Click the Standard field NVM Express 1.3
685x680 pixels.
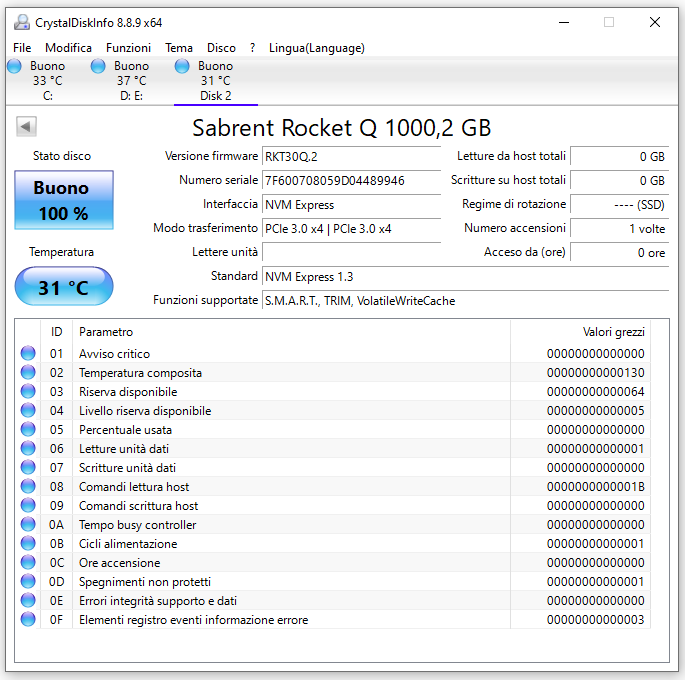(466, 277)
